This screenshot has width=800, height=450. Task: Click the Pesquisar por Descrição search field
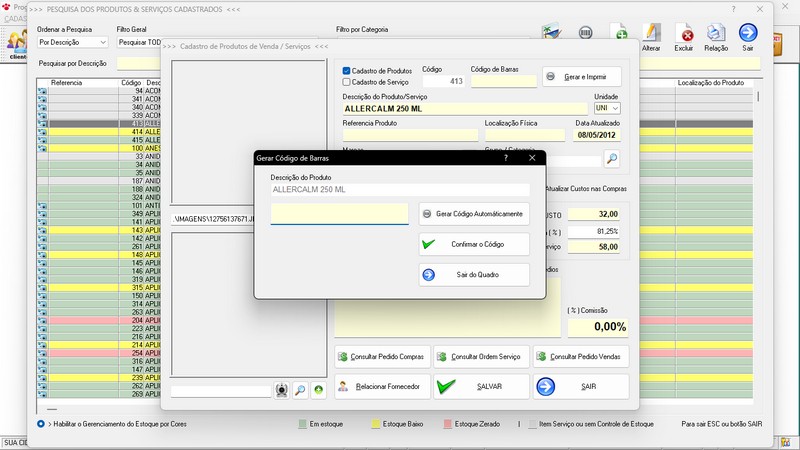pyautogui.click(x=139, y=64)
